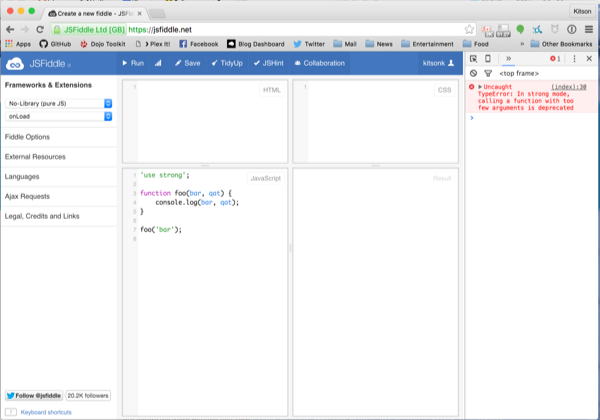The image size is (600, 420).
Task: Show more DevTools panels chevron
Action: tap(508, 59)
